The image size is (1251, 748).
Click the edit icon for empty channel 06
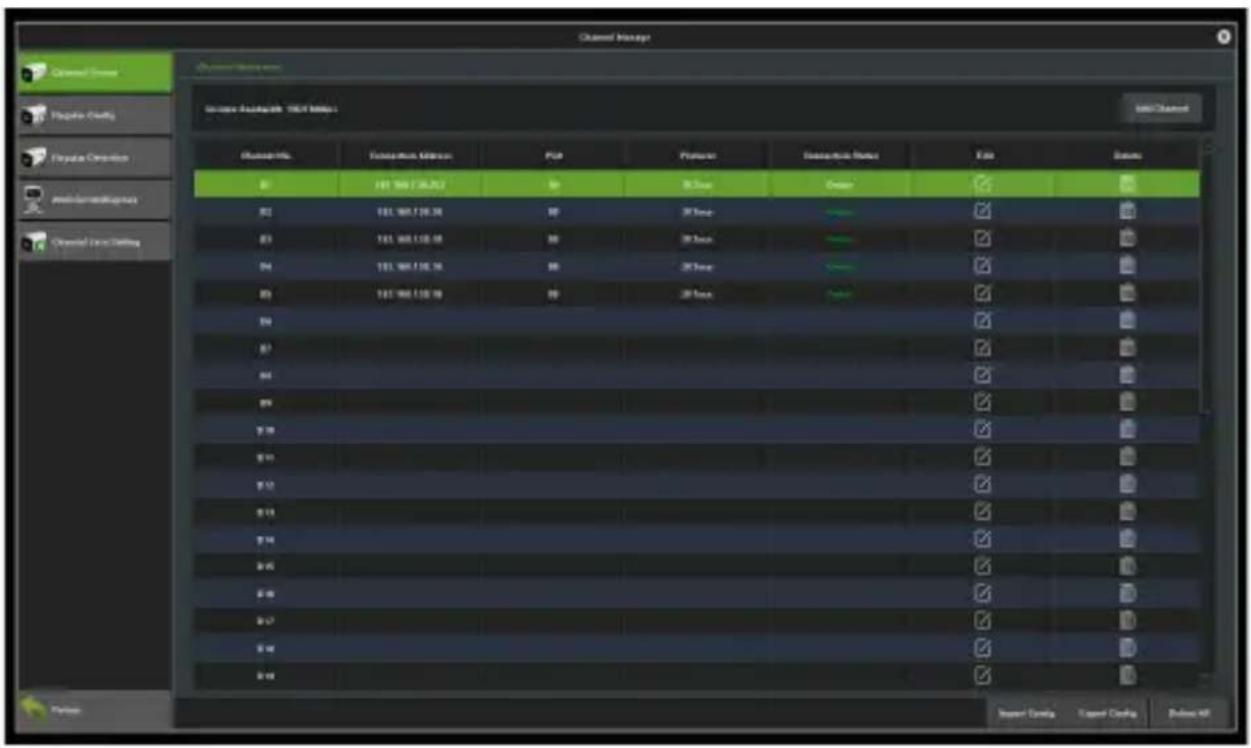pyautogui.click(x=981, y=321)
